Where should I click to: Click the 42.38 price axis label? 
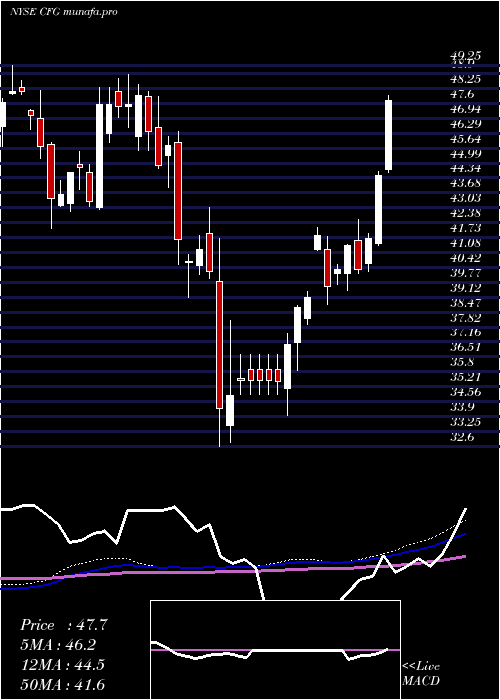click(x=466, y=213)
